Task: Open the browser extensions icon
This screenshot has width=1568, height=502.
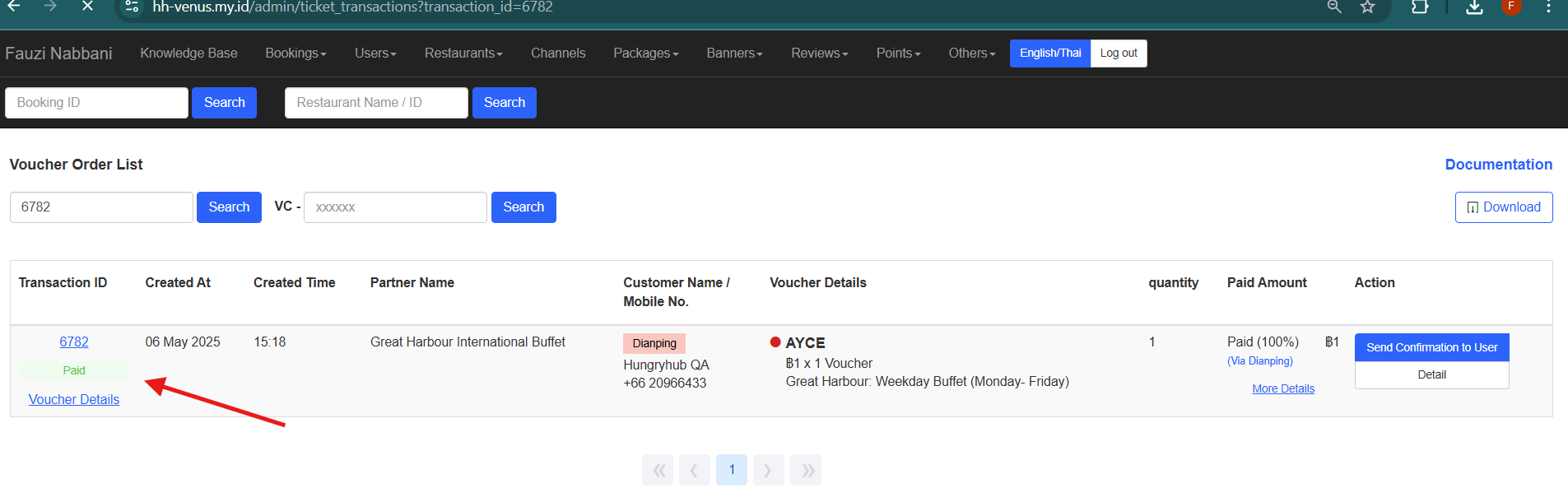Action: tap(1420, 7)
